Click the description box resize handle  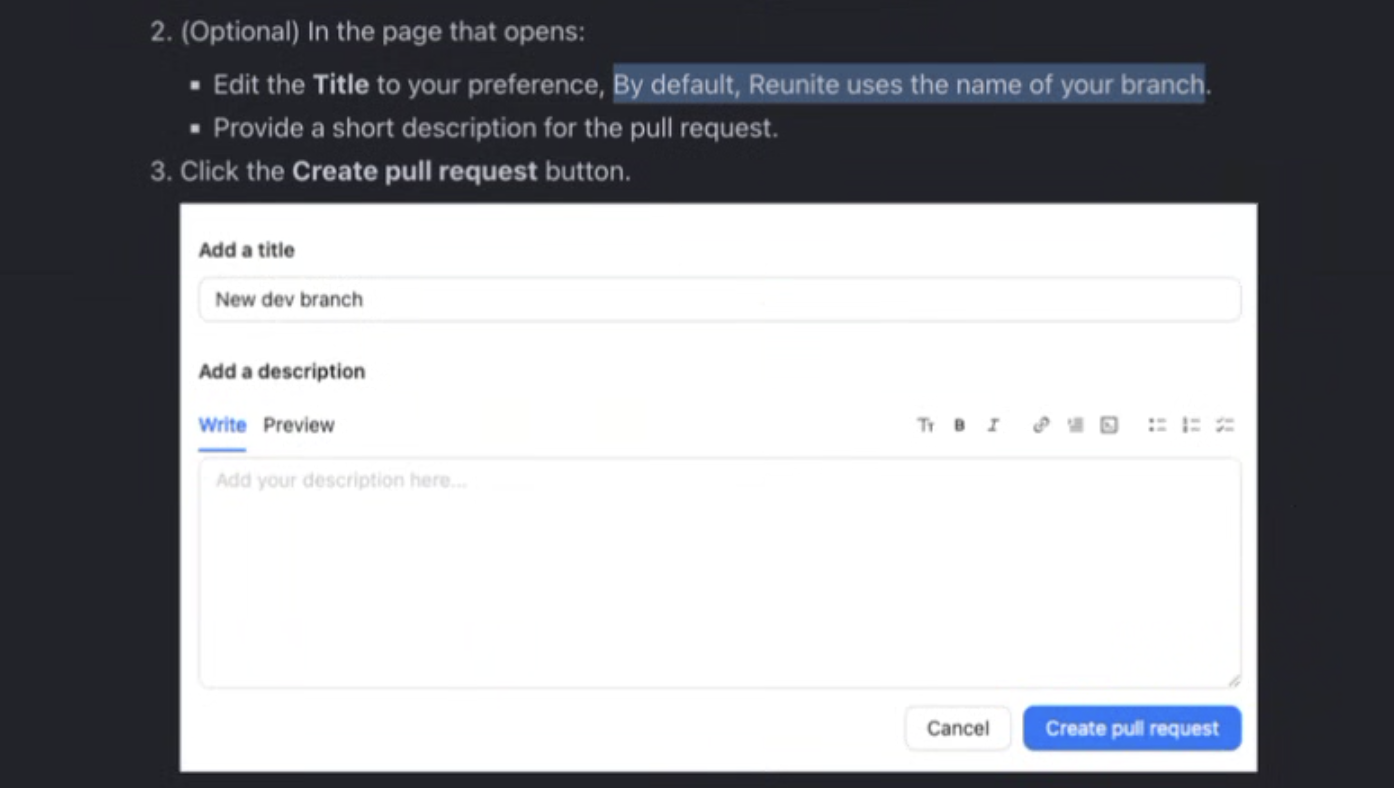(x=1235, y=681)
